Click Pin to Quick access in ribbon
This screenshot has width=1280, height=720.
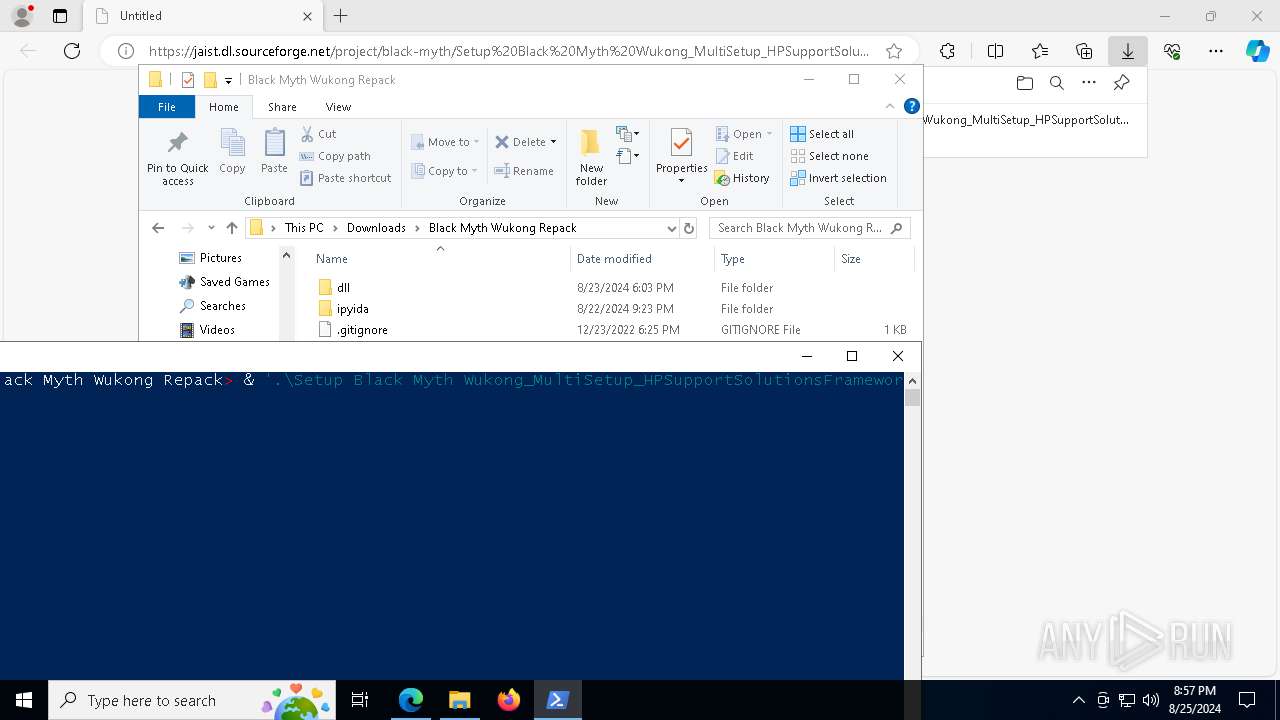[178, 158]
